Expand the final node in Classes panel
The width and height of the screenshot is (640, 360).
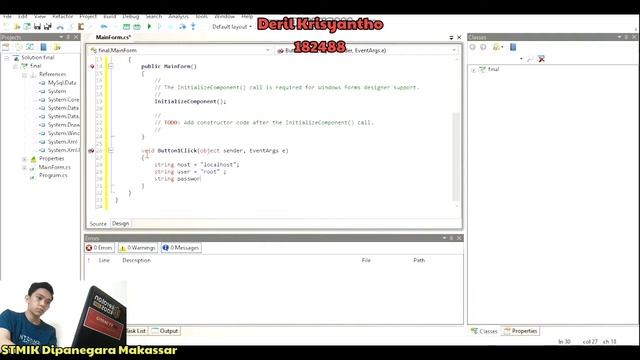click(x=473, y=70)
